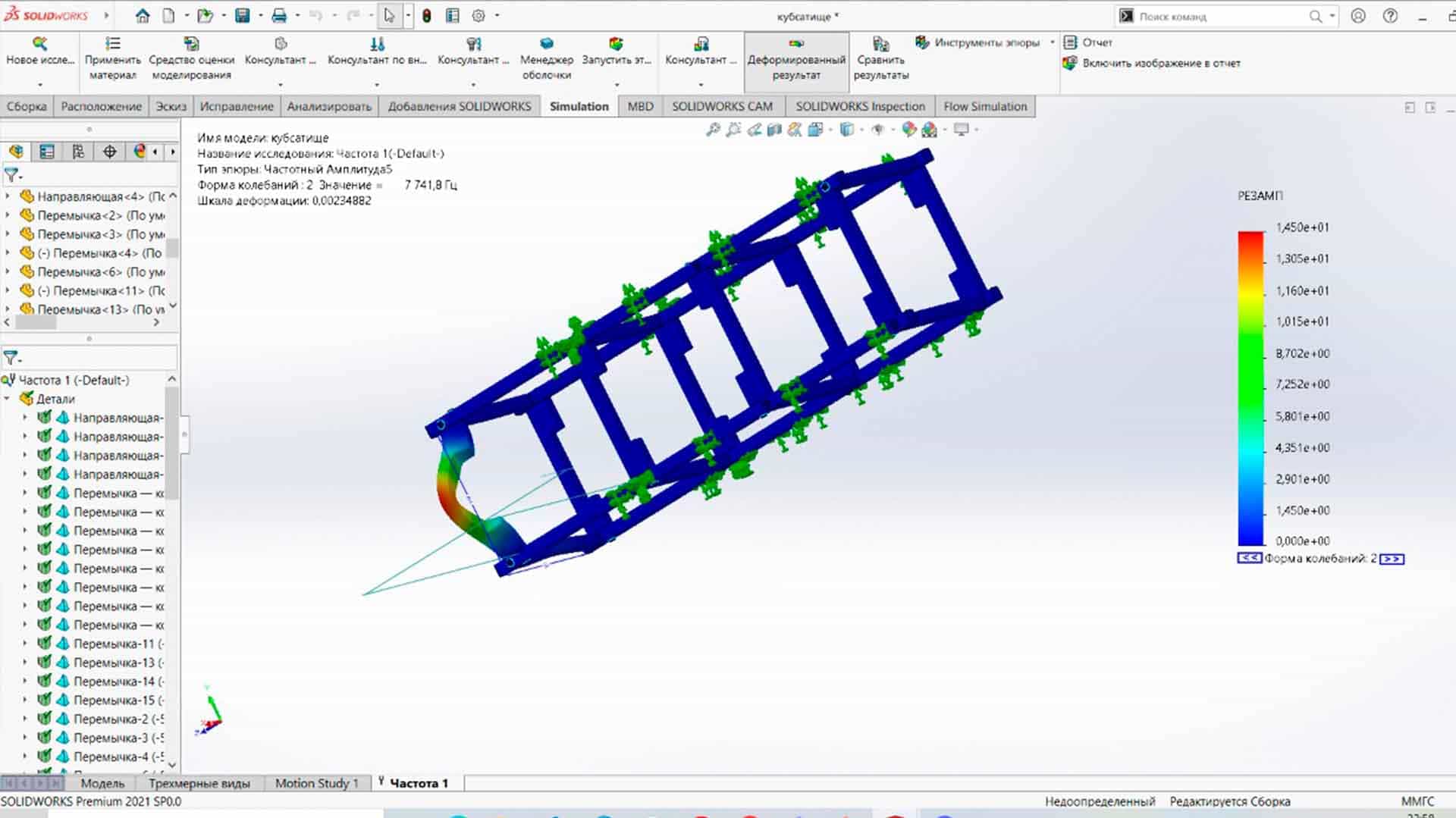Click the Home icon in title bar
This screenshot has width=1456, height=818.
coord(142,16)
